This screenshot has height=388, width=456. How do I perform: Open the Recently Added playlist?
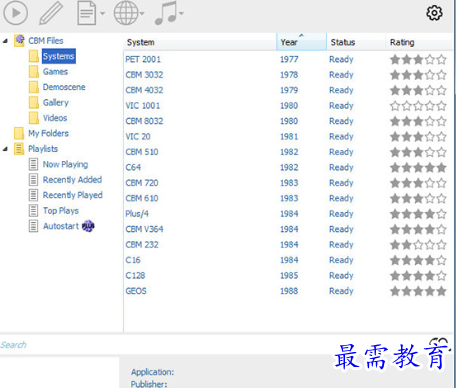[72, 180]
